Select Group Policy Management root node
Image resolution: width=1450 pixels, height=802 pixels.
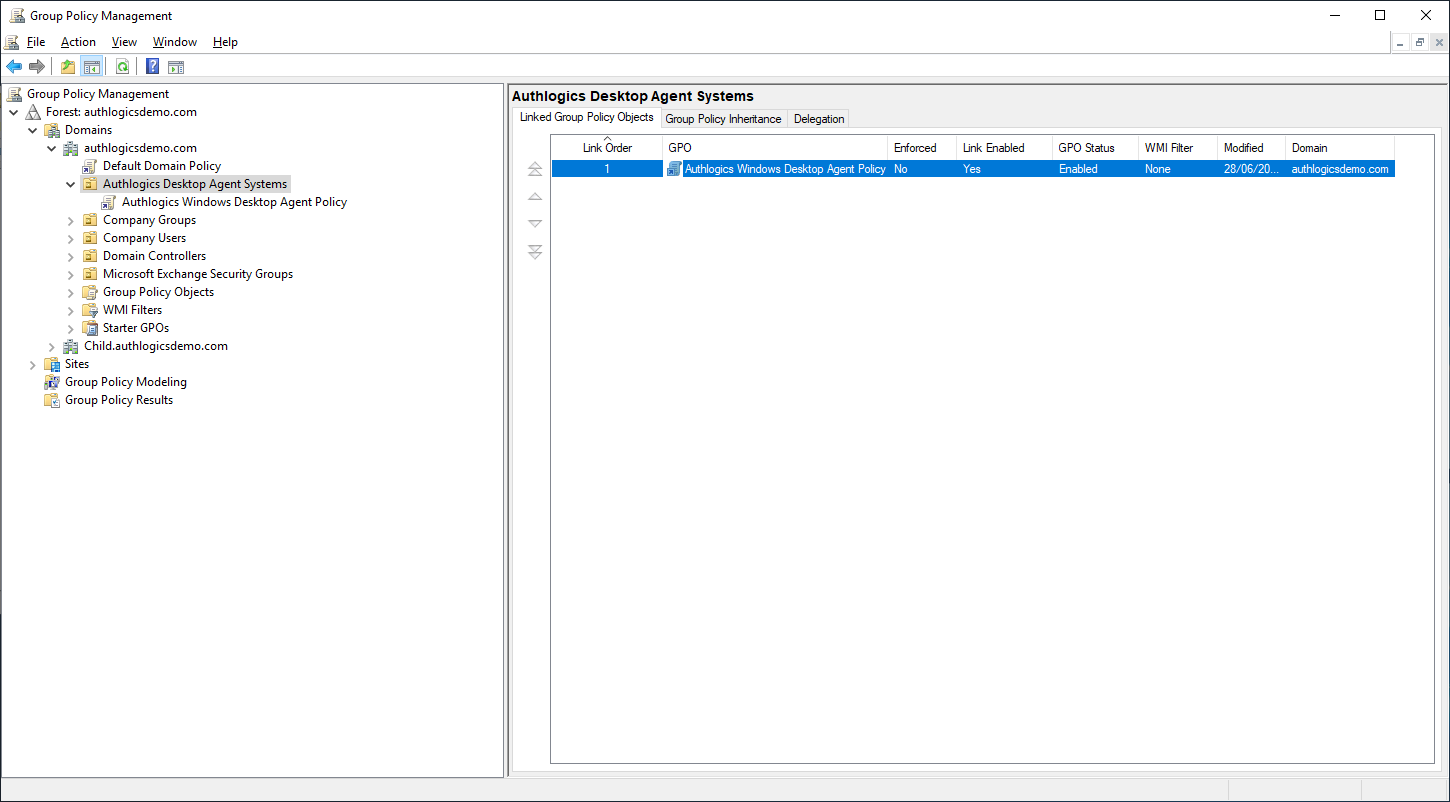click(98, 94)
